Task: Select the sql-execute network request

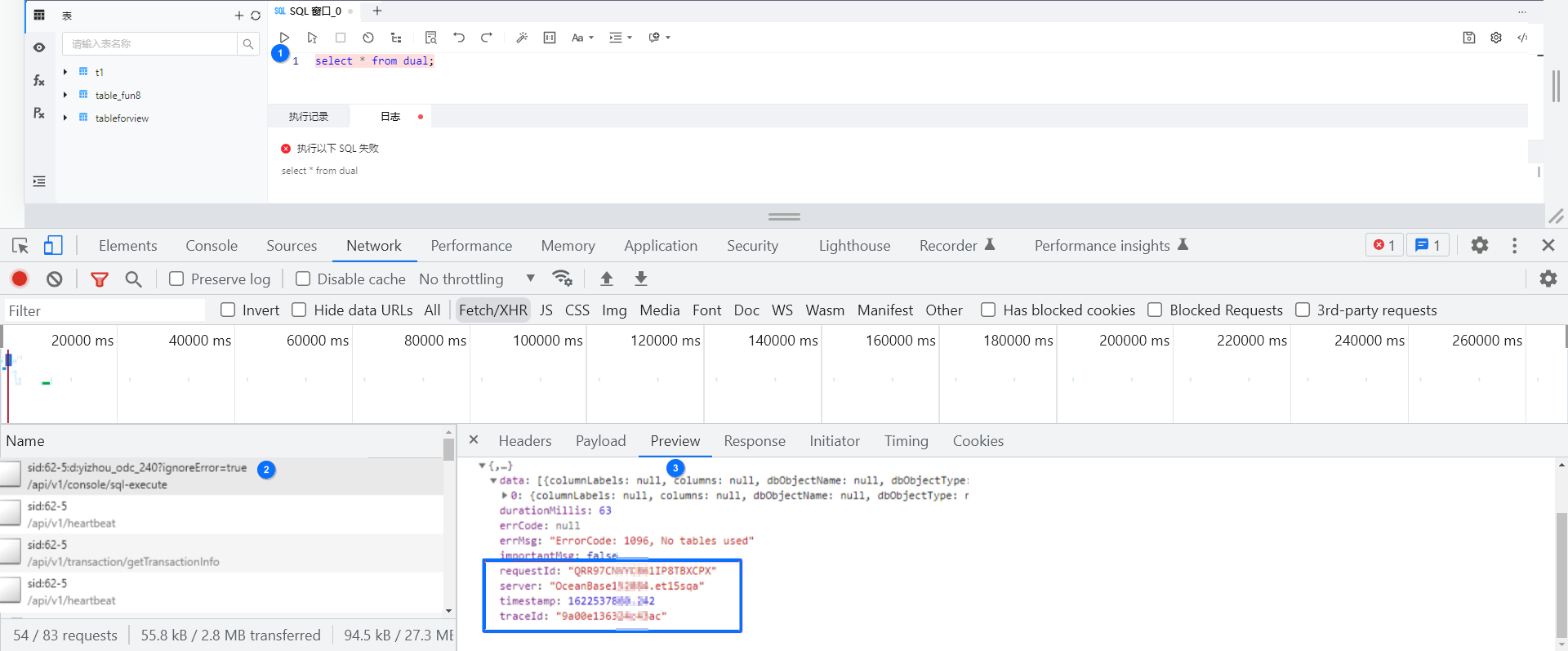Action: 137,475
